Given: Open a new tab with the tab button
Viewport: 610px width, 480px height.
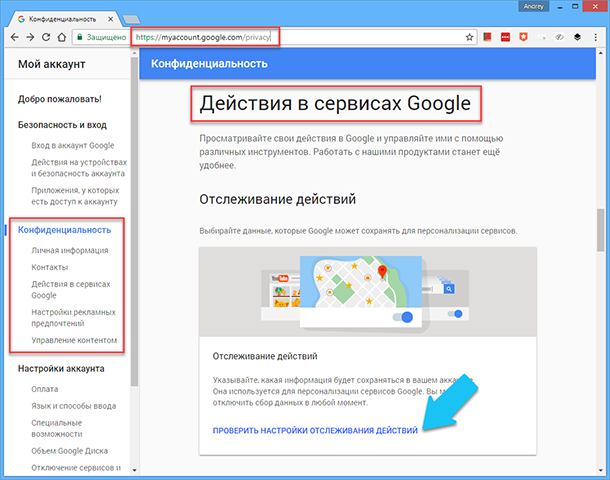Looking at the screenshot, I should coord(131,19).
